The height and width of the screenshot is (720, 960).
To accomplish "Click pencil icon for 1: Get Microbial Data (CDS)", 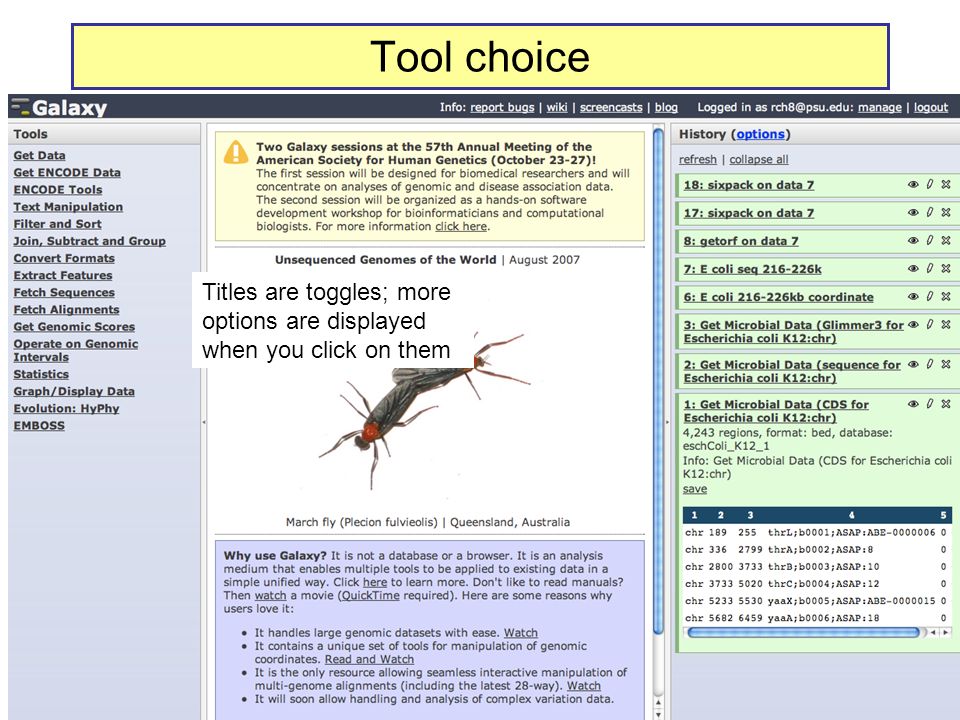I will [930, 404].
